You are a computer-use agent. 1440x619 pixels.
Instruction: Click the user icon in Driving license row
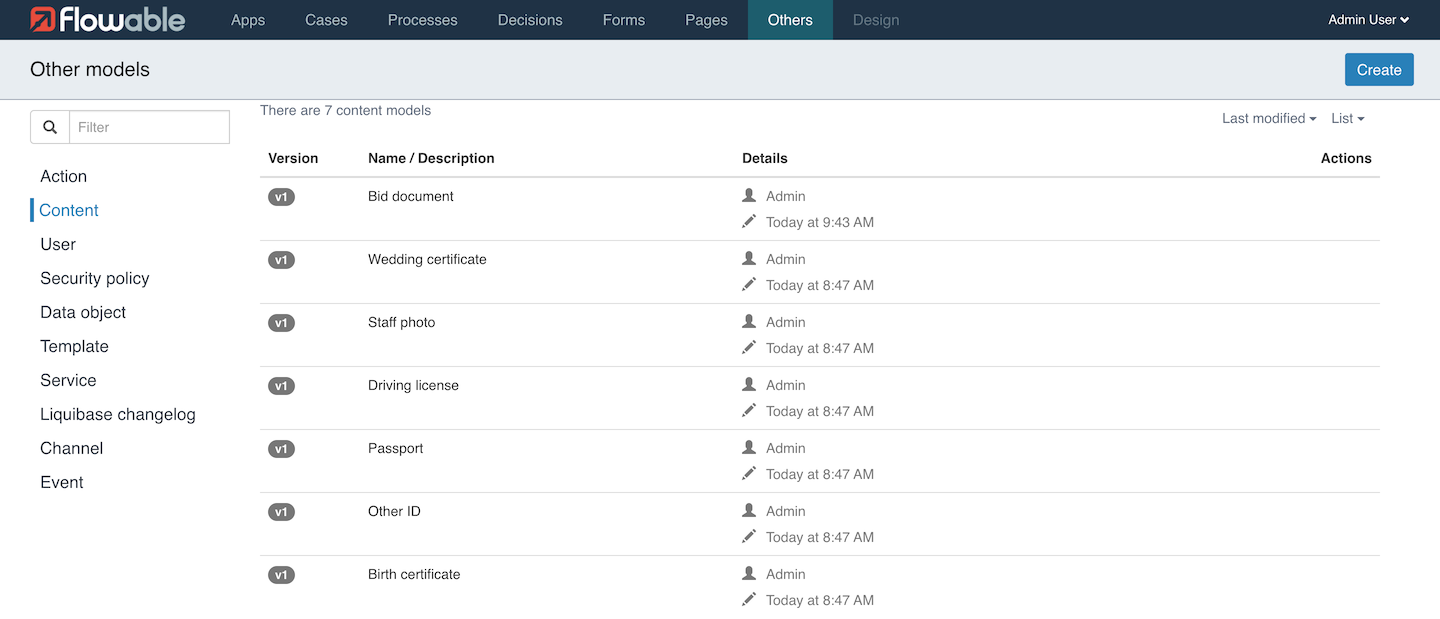[749, 385]
